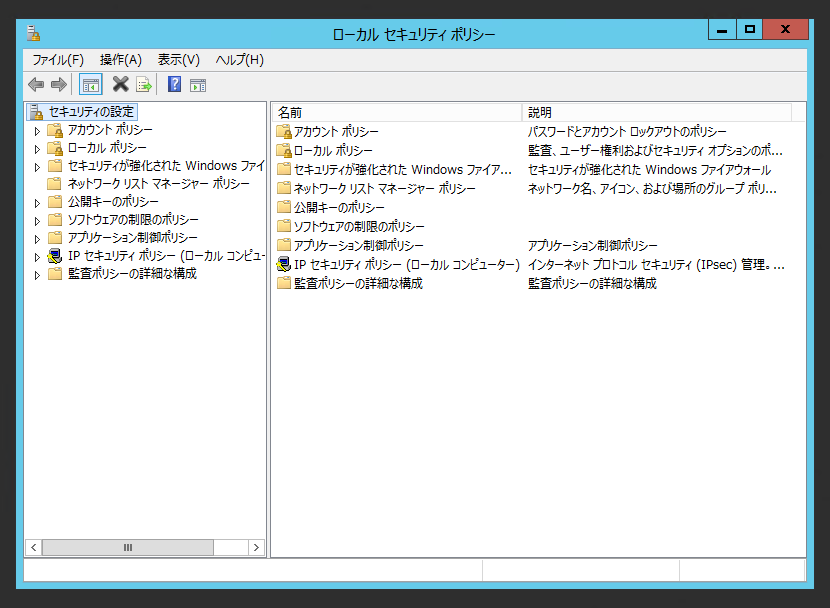
Task: Select ローカル ポリシー label in tree
Action: [x=107, y=148]
